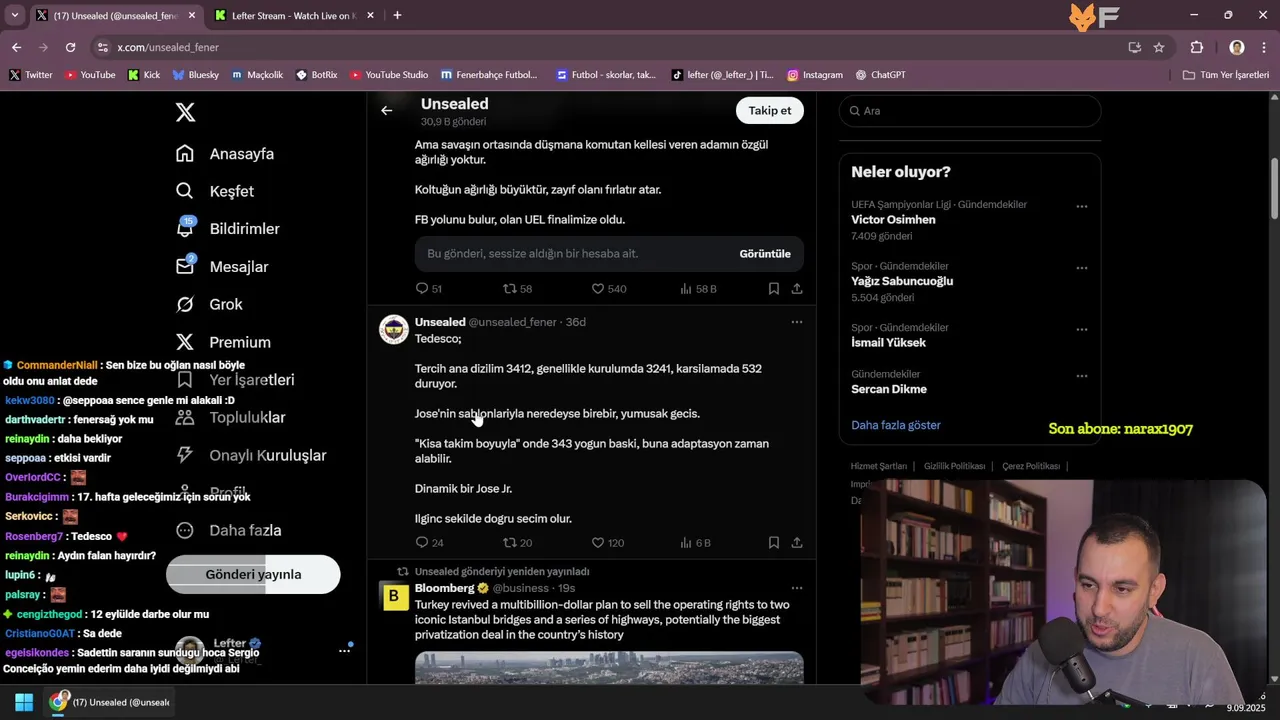This screenshot has height=720, width=1280.
Task: Open Kick bookmark
Action: (x=144, y=75)
